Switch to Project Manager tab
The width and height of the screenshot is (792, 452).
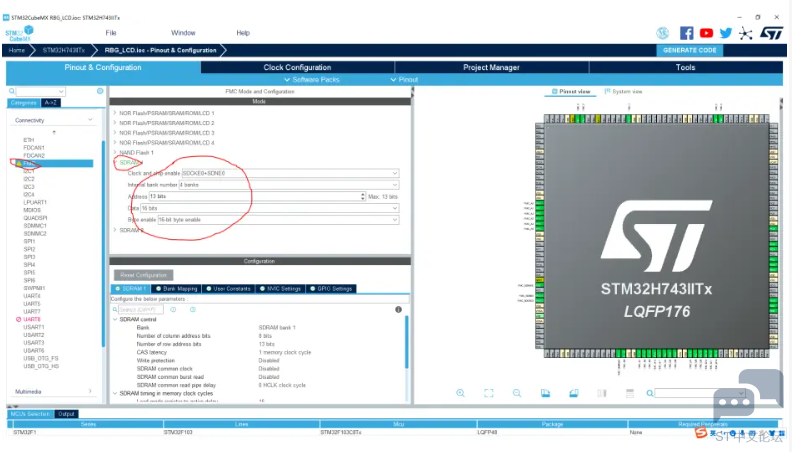(x=491, y=67)
